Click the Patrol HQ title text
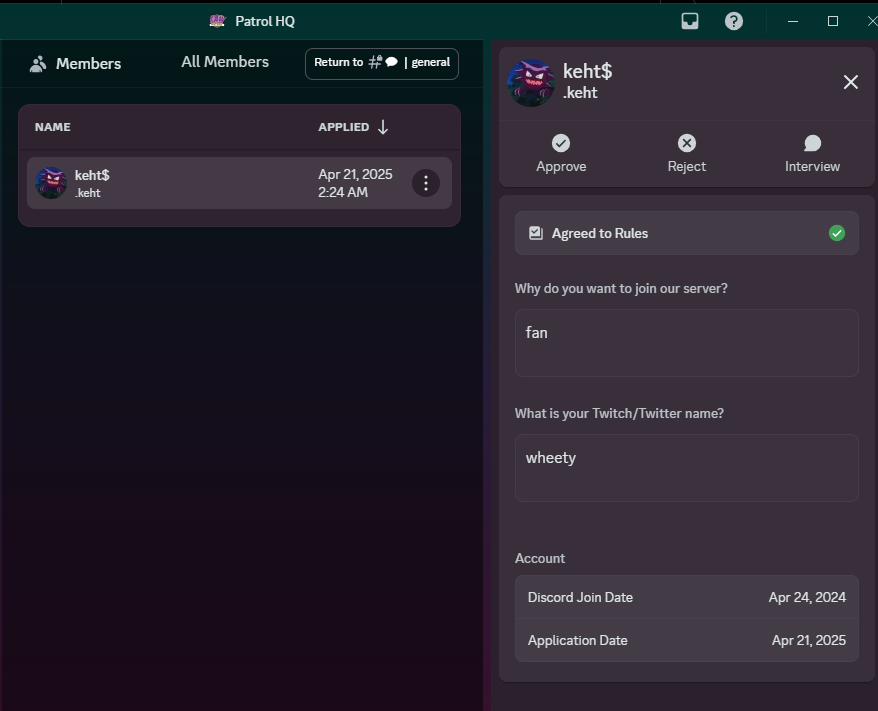Viewport: 878px width, 711px height. (265, 21)
